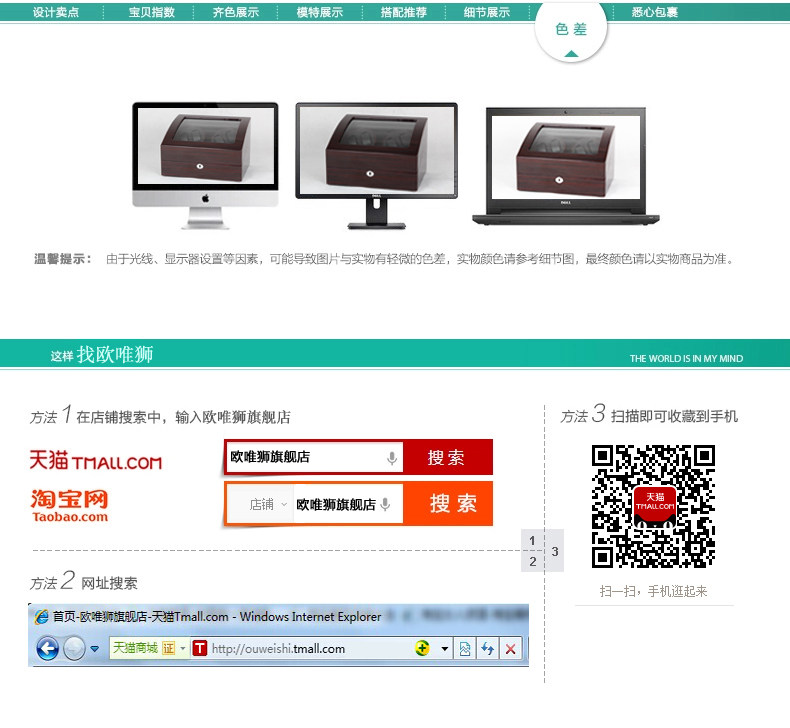The height and width of the screenshot is (728, 790).
Task: Click the Apple logo on the iMac
Action: tap(206, 198)
